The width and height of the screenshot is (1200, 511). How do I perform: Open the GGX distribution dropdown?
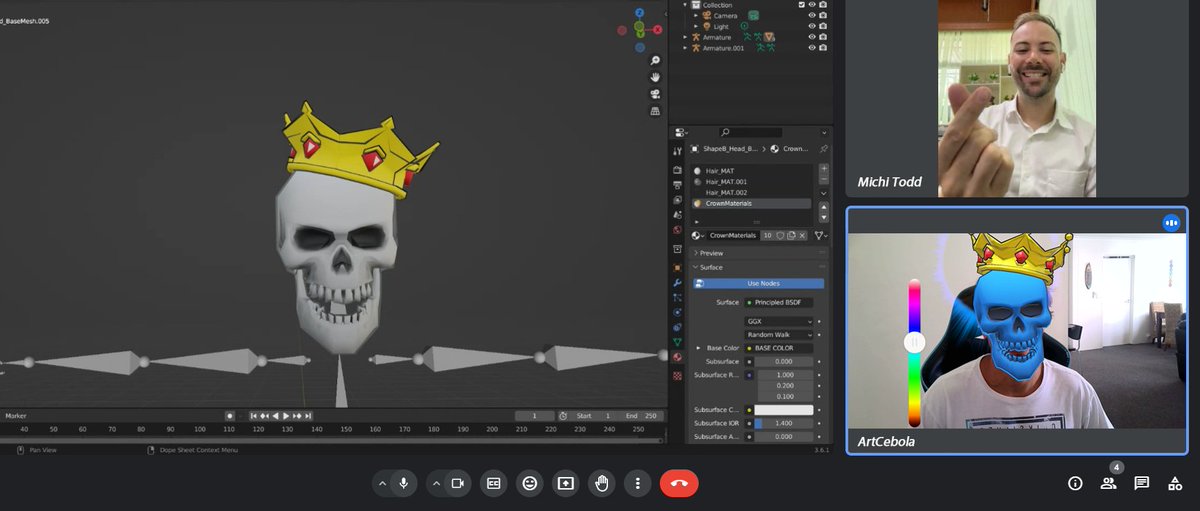point(779,321)
